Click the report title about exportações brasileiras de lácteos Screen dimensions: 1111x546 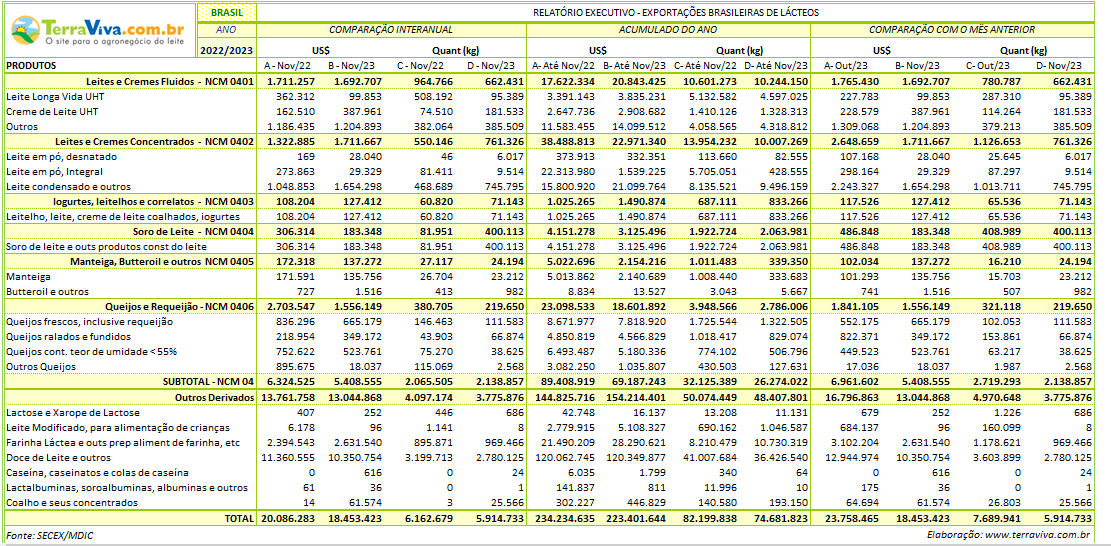pyautogui.click(x=672, y=13)
